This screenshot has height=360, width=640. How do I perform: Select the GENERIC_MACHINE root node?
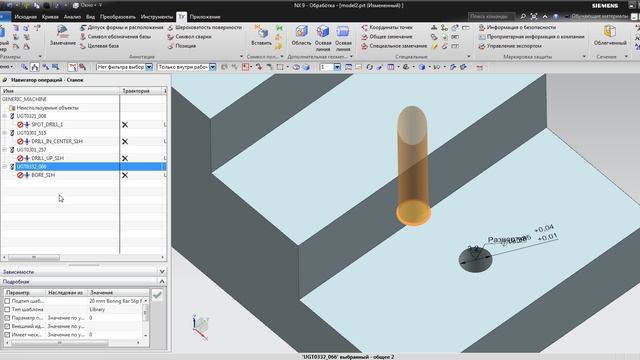24,99
